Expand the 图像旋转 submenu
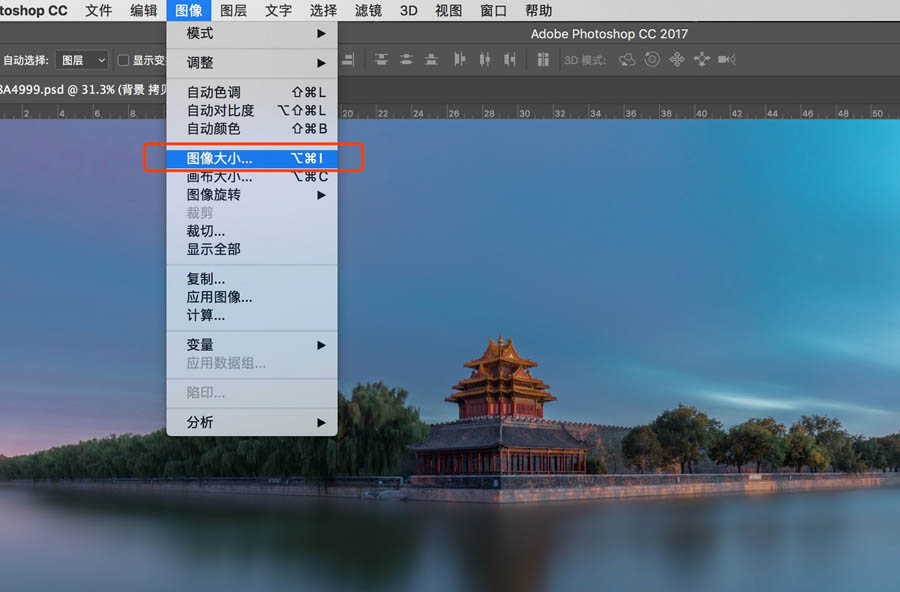The image size is (900, 592). pyautogui.click(x=252, y=195)
